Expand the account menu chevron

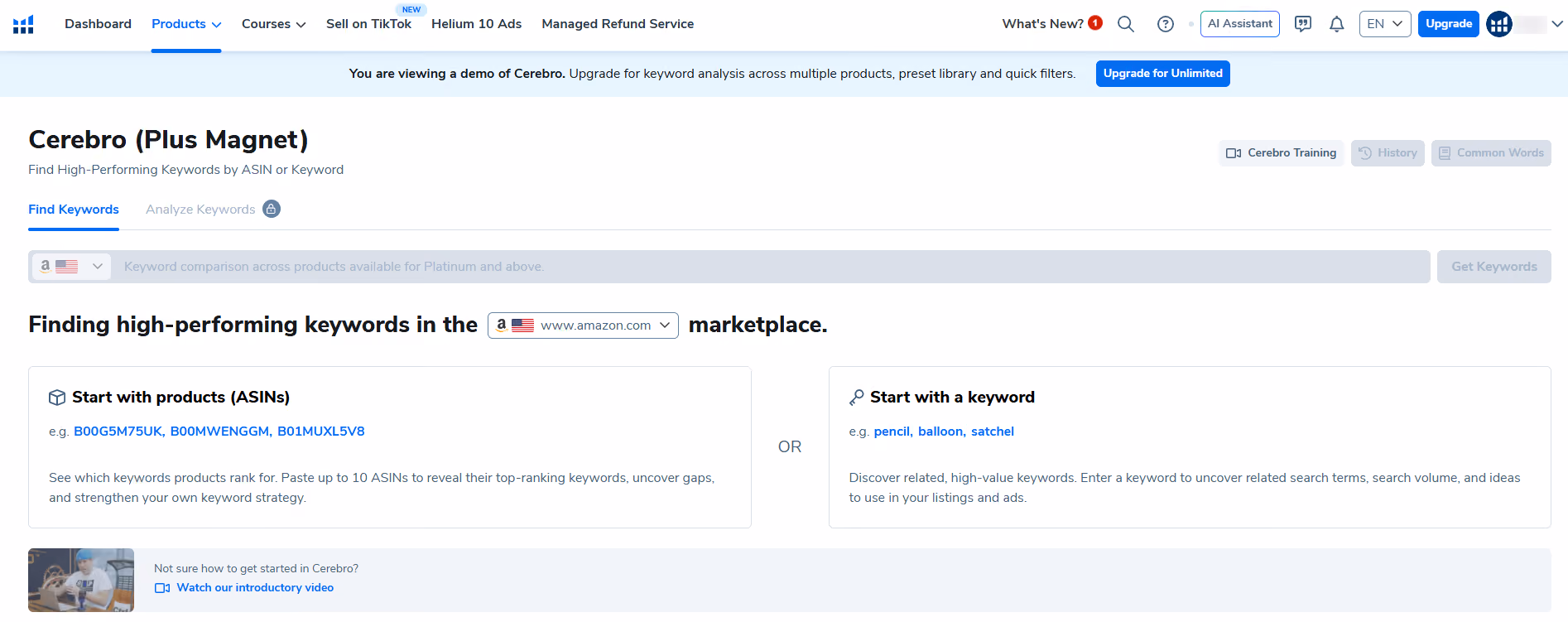(1557, 24)
